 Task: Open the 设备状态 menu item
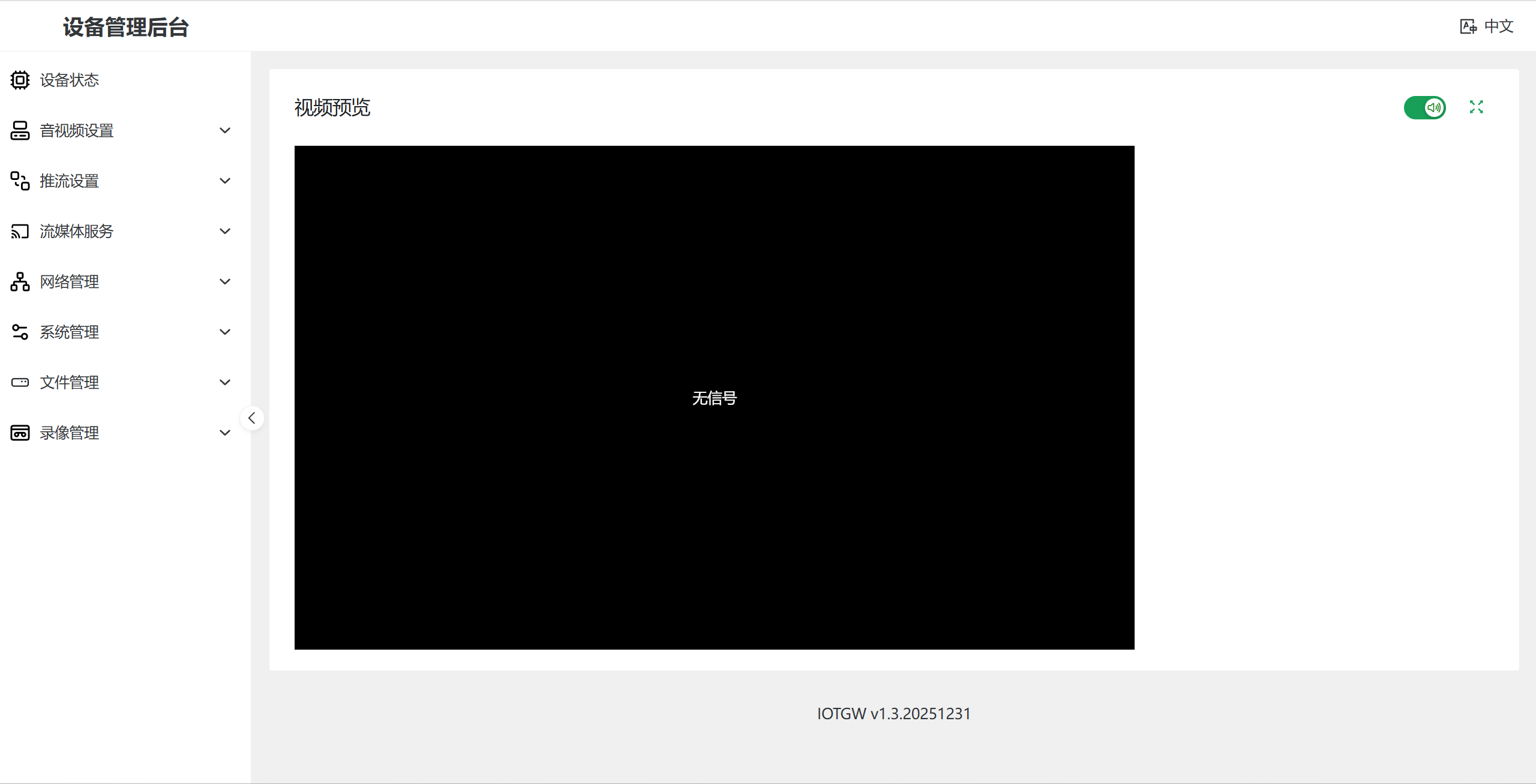(x=70, y=80)
